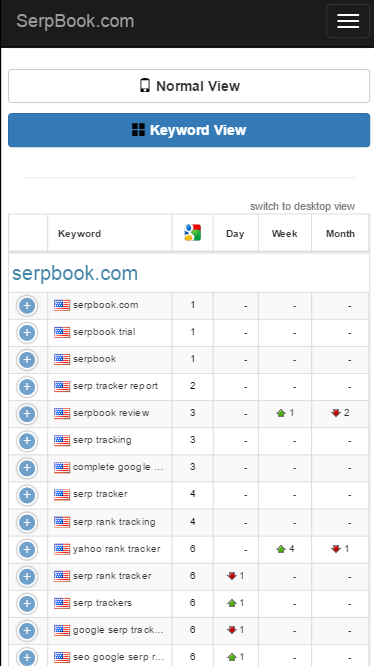The height and width of the screenshot is (666, 374).
Task: Click the SerpBook.com brand title
Action: [x=75, y=21]
